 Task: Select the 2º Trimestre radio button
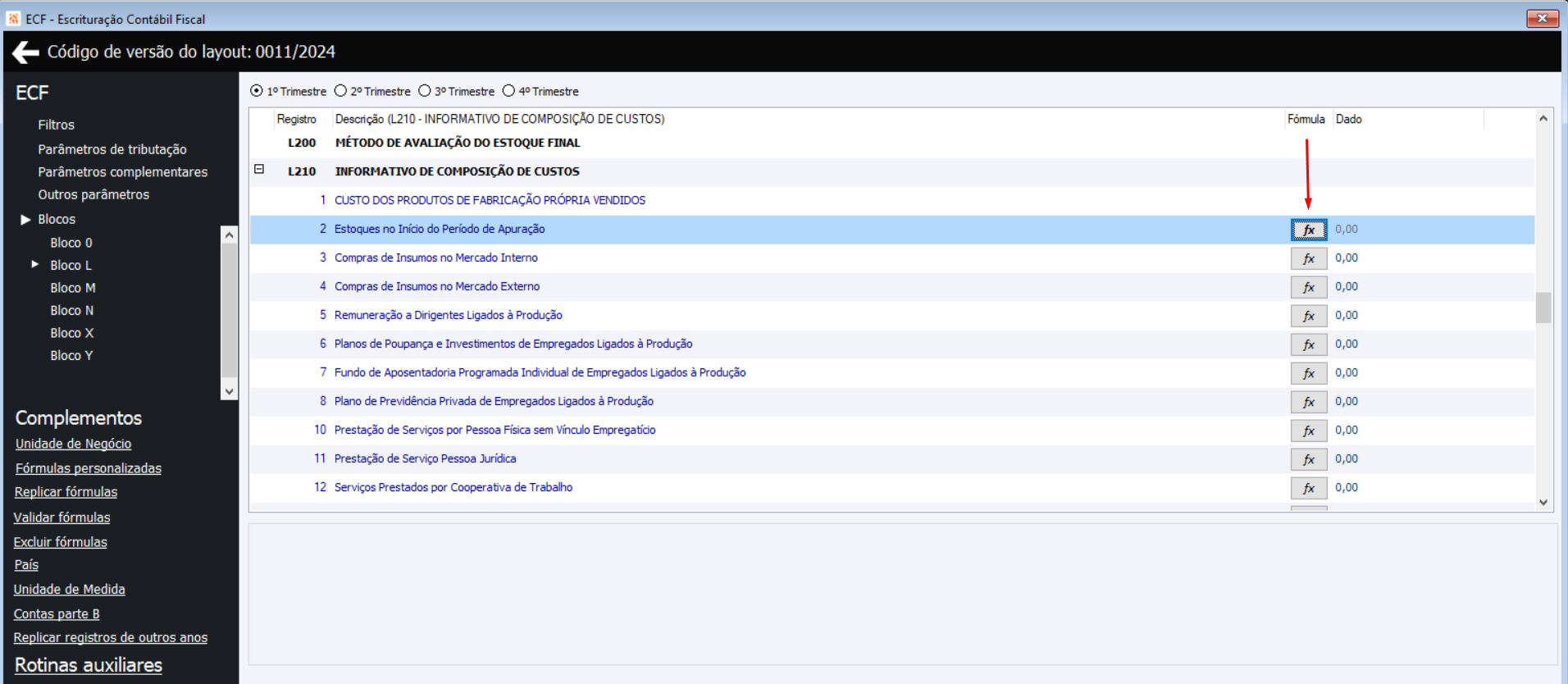pyautogui.click(x=340, y=91)
